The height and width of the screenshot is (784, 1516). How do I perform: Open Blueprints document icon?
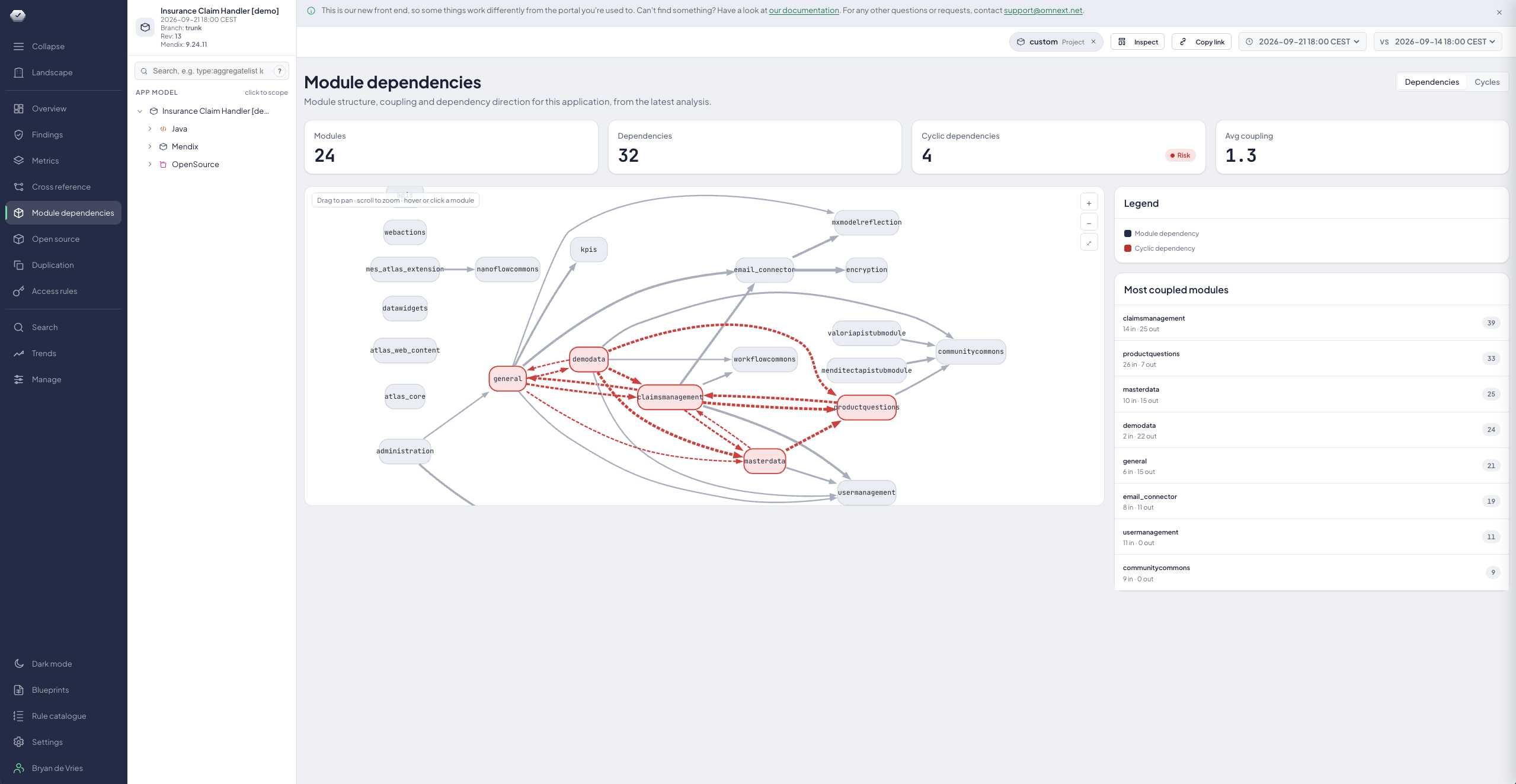coord(19,690)
